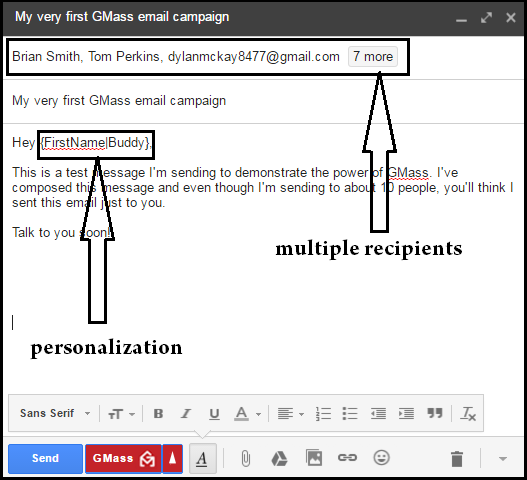Insert a numbered list
Screen dimensions: 527x480
[x=323, y=413]
